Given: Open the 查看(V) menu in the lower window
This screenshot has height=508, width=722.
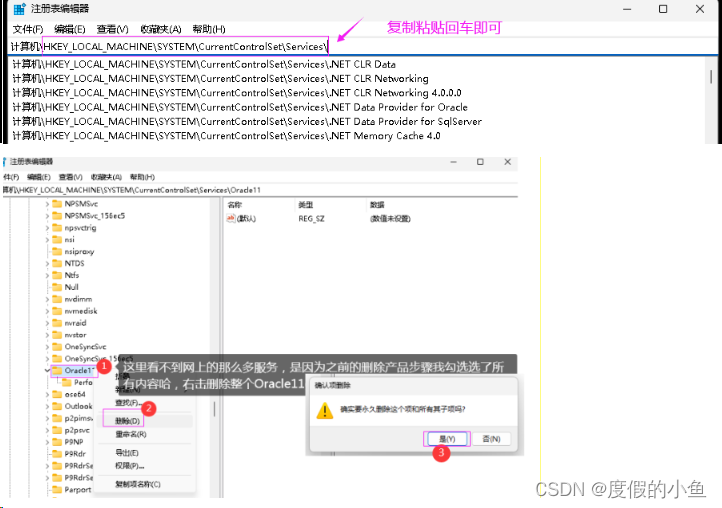Looking at the screenshot, I should (x=70, y=177).
